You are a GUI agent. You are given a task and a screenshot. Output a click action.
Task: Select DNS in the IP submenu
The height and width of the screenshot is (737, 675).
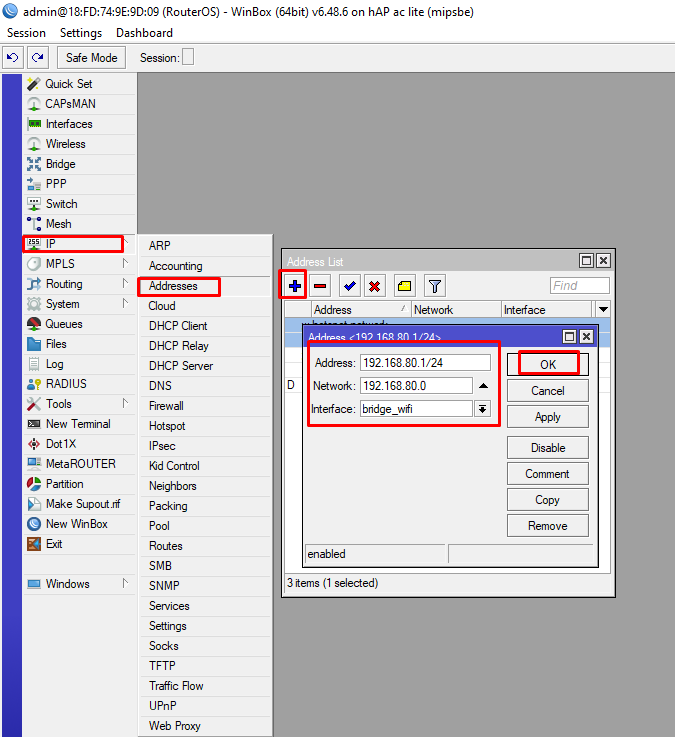[x=205, y=386]
